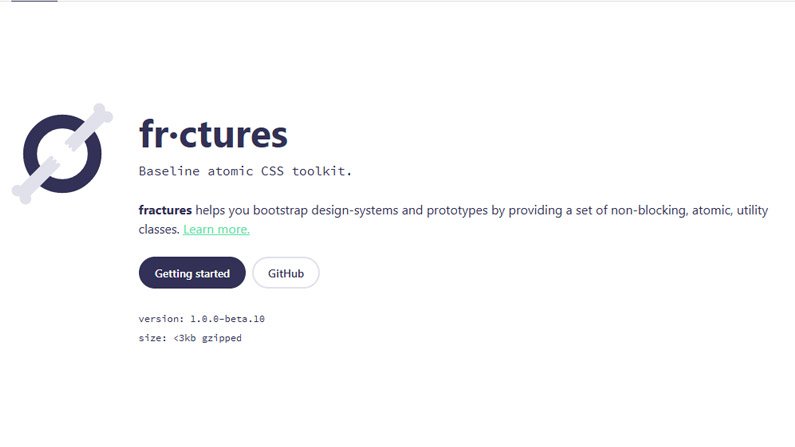Click the word CSS in the tagline
The width and height of the screenshot is (795, 447).
click(x=272, y=171)
